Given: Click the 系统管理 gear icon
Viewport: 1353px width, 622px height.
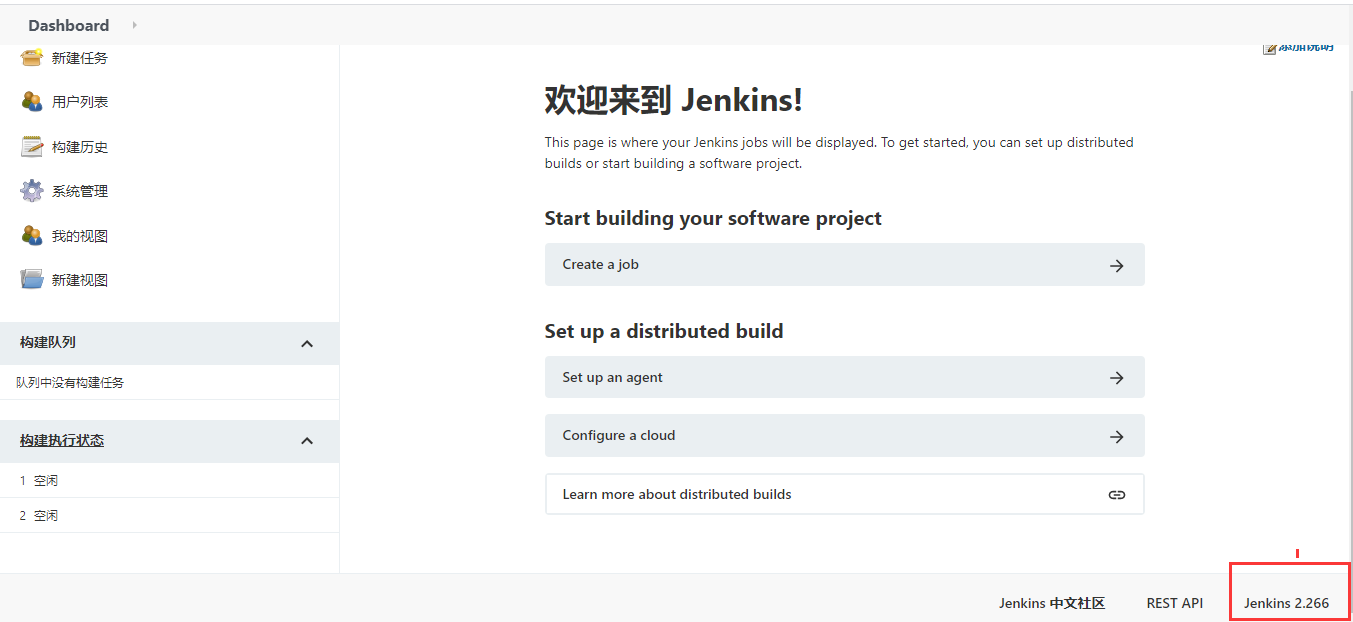Looking at the screenshot, I should click(32, 191).
